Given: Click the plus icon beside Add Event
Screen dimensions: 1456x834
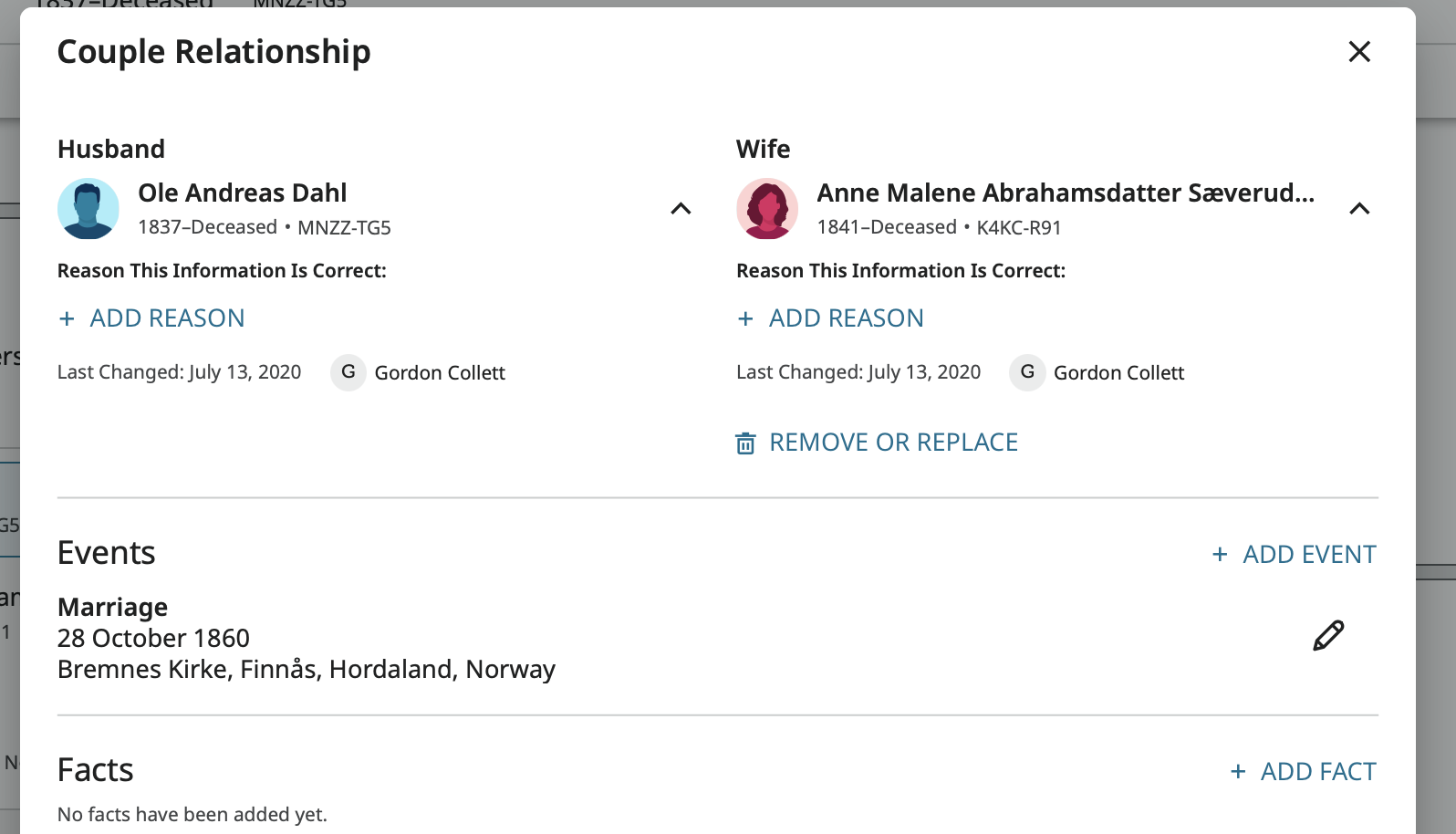Looking at the screenshot, I should click(x=1220, y=555).
